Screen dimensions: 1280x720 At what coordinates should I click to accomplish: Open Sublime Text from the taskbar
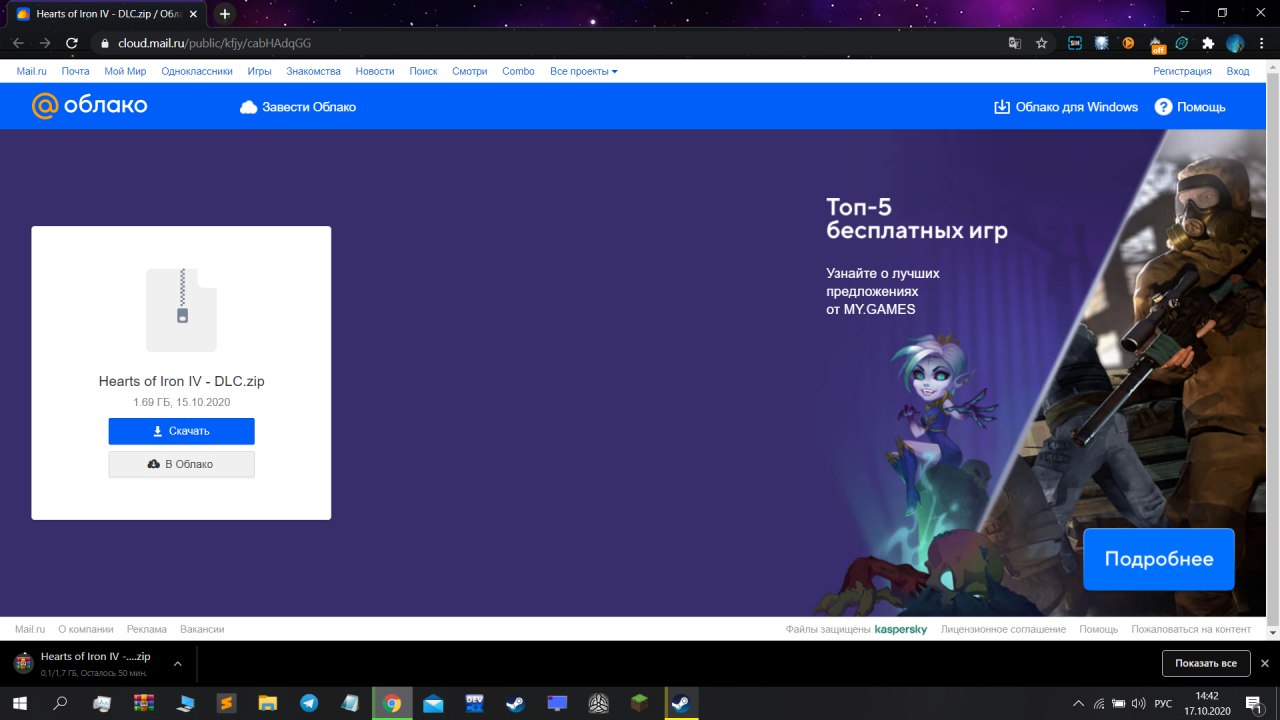227,703
